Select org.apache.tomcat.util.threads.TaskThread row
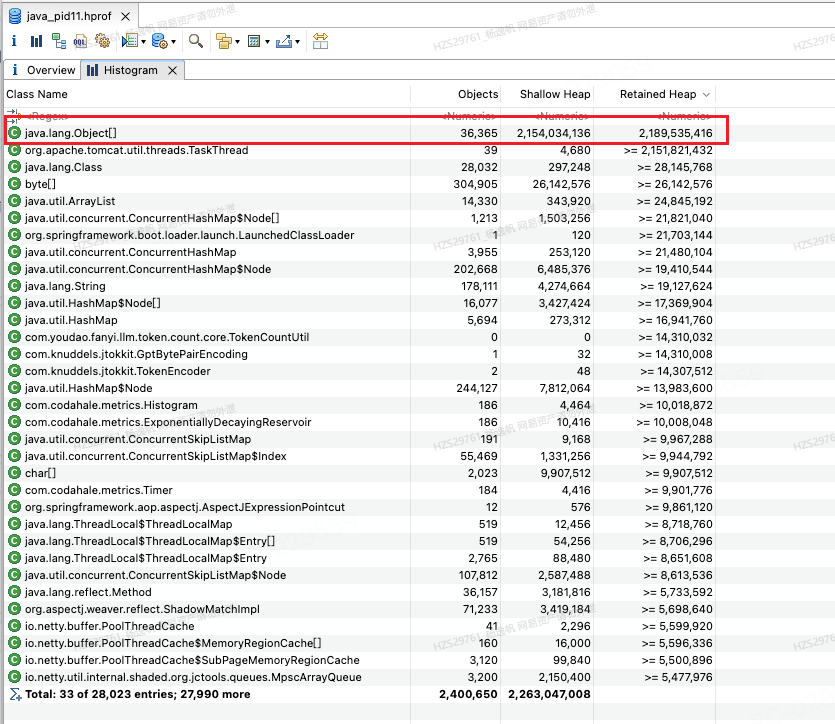Image resolution: width=835 pixels, height=724 pixels. tap(359, 150)
